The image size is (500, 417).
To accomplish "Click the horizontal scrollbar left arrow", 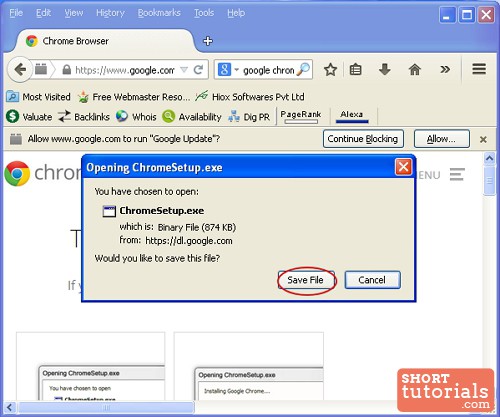I will (x=10, y=407).
